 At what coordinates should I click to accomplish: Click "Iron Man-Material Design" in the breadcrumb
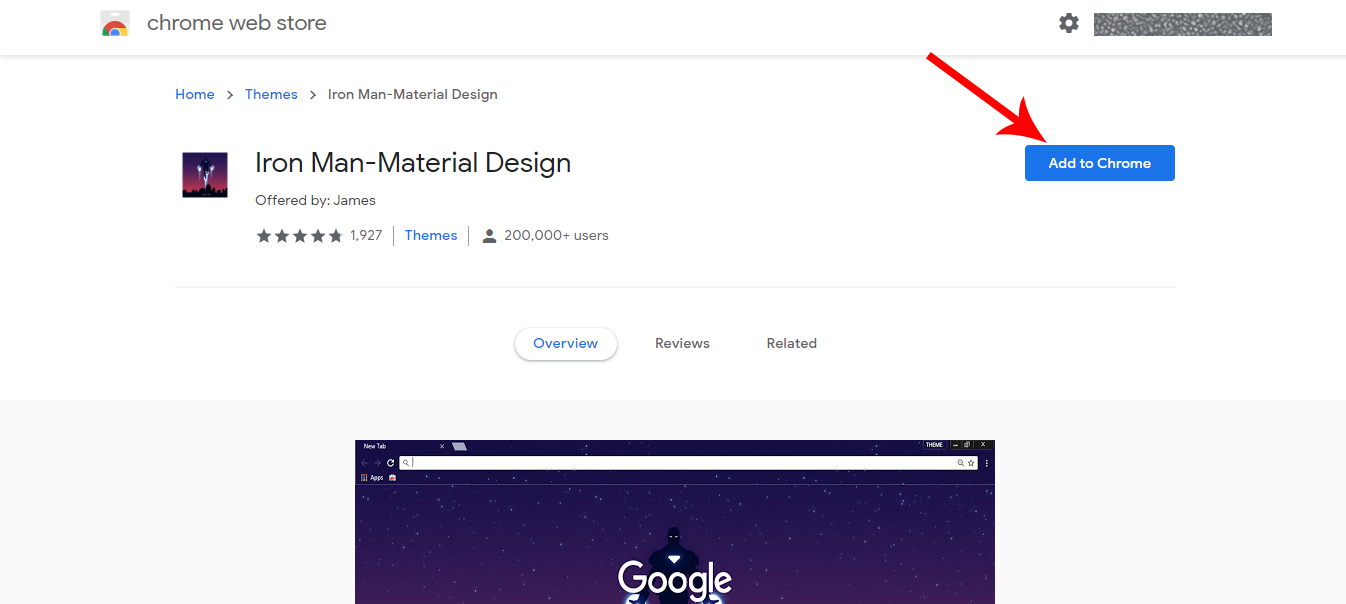[413, 94]
